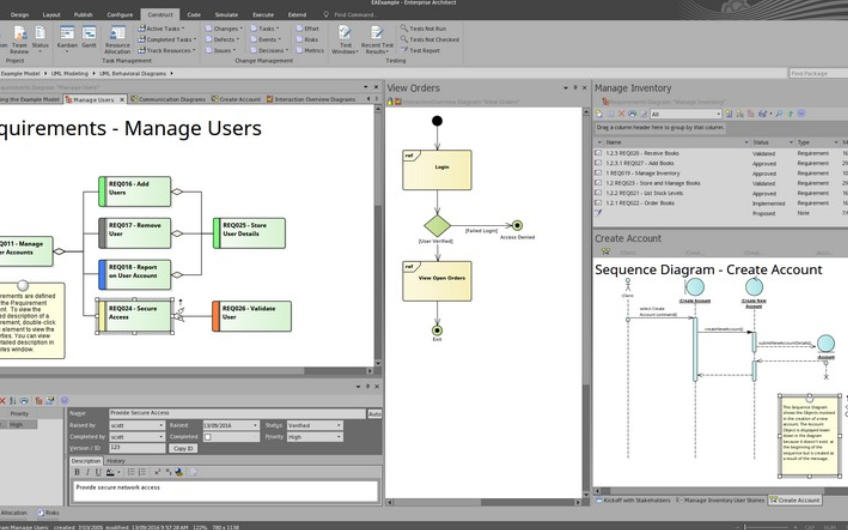This screenshot has height=530, width=848.
Task: Click the description text field
Action: pyautogui.click(x=225, y=490)
